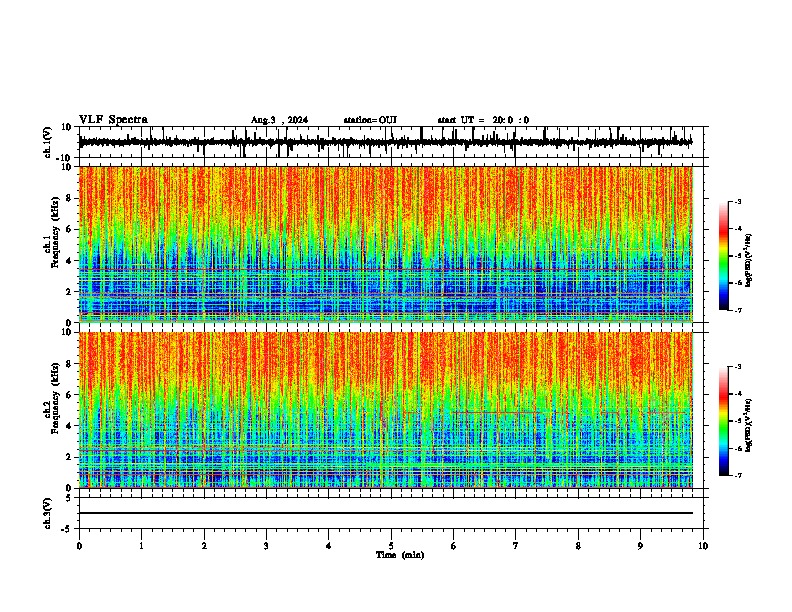Click the time axis tick label '7'
Viewport: 792px width, 612px height.
point(516,546)
